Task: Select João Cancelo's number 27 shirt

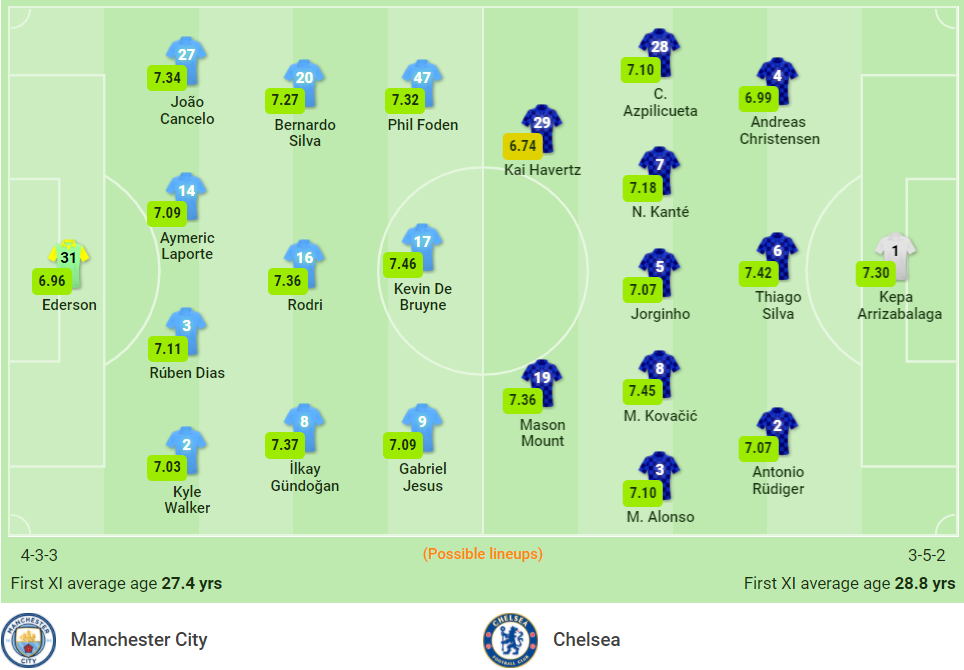Action: point(186,60)
